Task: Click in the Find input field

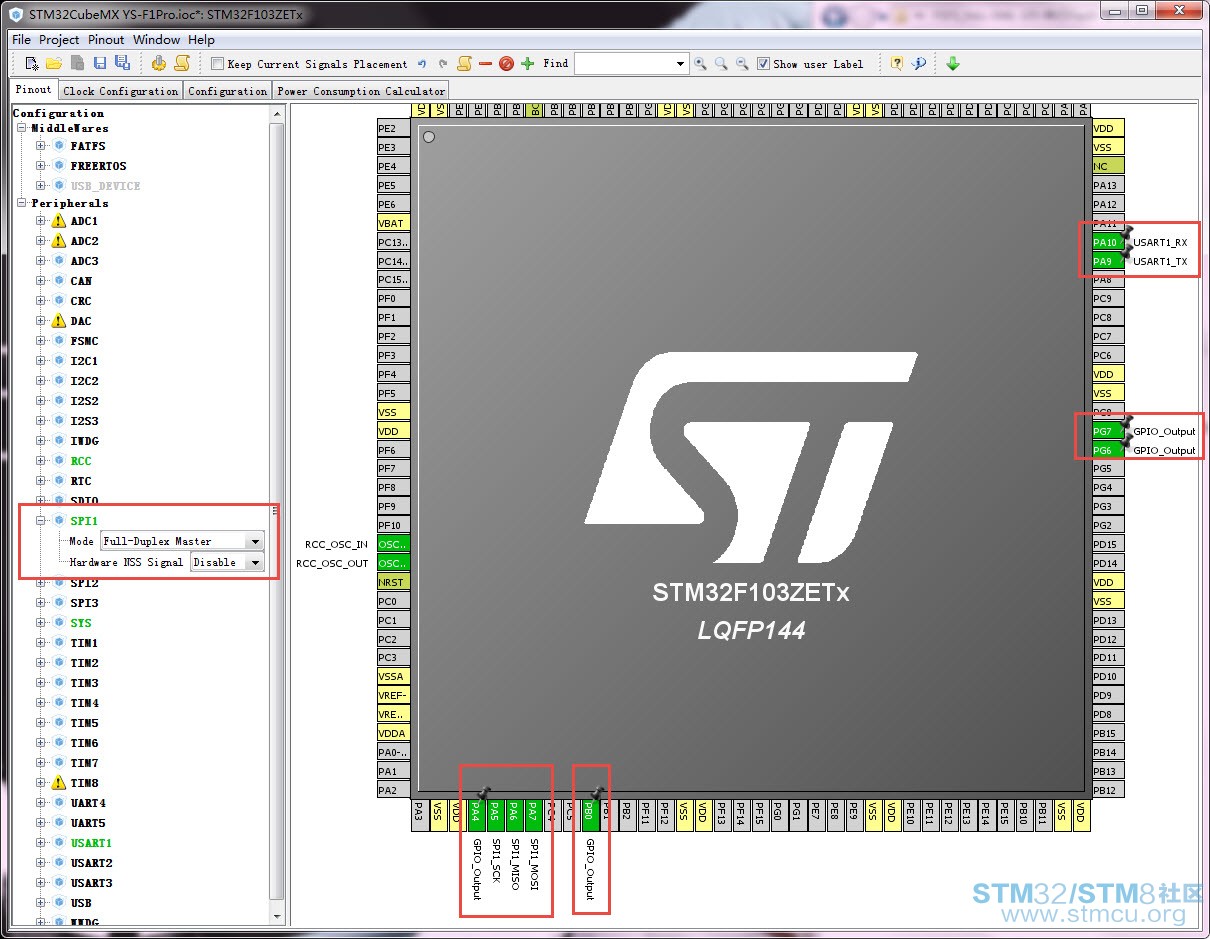Action: [x=624, y=64]
